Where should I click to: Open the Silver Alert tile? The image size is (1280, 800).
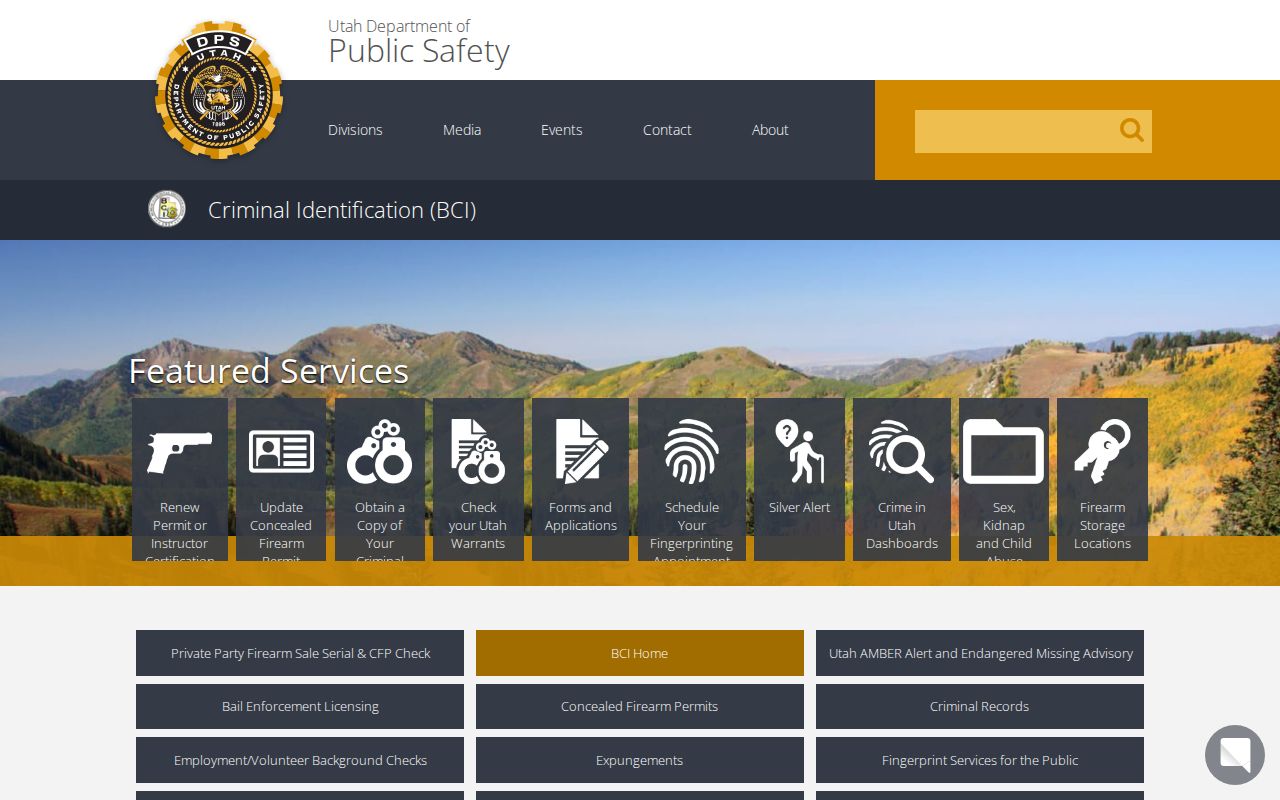point(799,479)
